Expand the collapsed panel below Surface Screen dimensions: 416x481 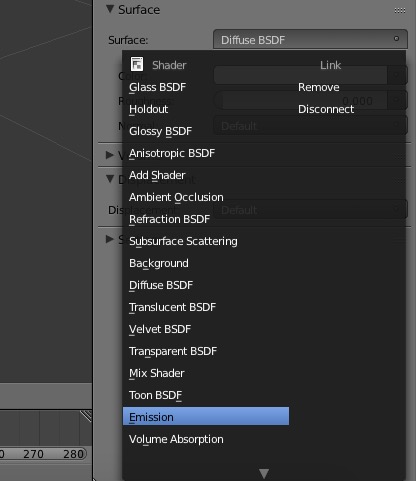pyautogui.click(x=109, y=155)
